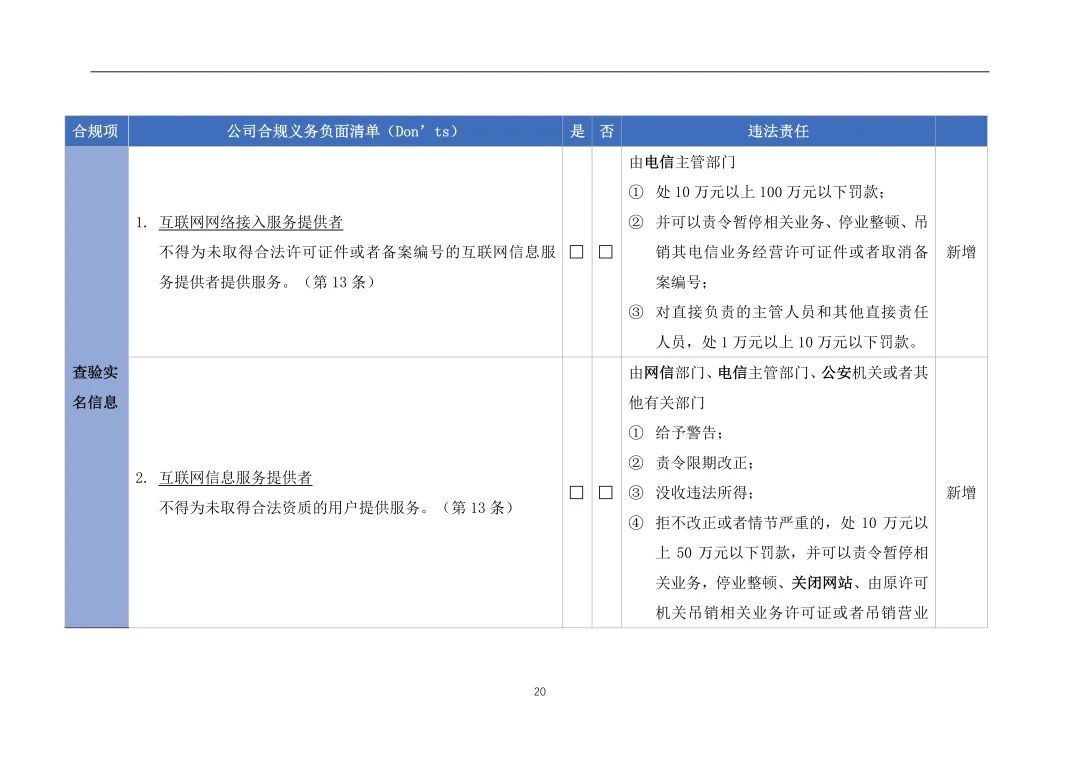Click underlined 互联网网络接入服务提供者 text
1080x763 pixels.
point(251,222)
